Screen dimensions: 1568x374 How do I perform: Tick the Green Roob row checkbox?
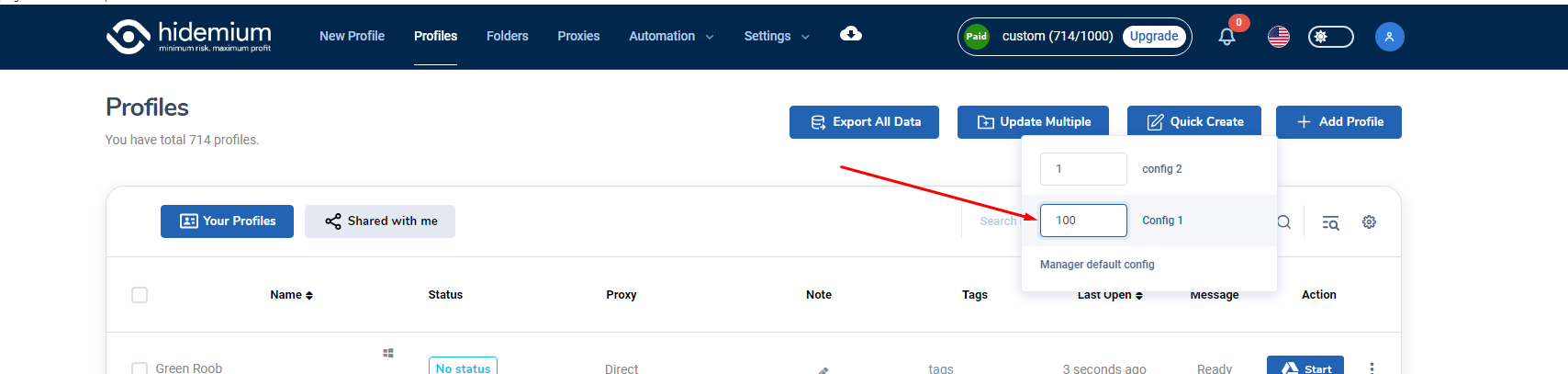pos(140,368)
